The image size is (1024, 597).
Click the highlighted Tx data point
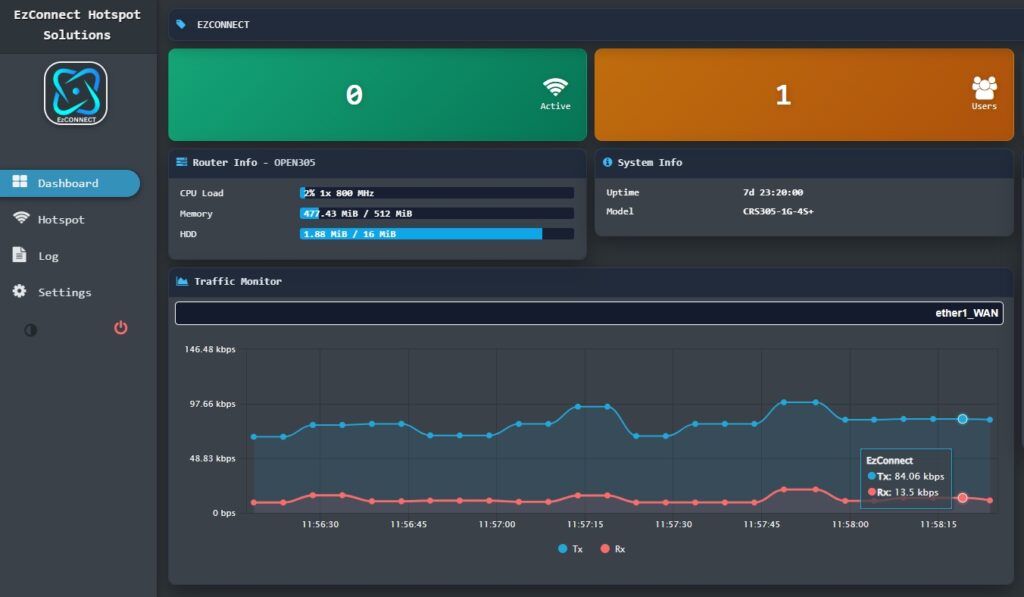pos(962,419)
